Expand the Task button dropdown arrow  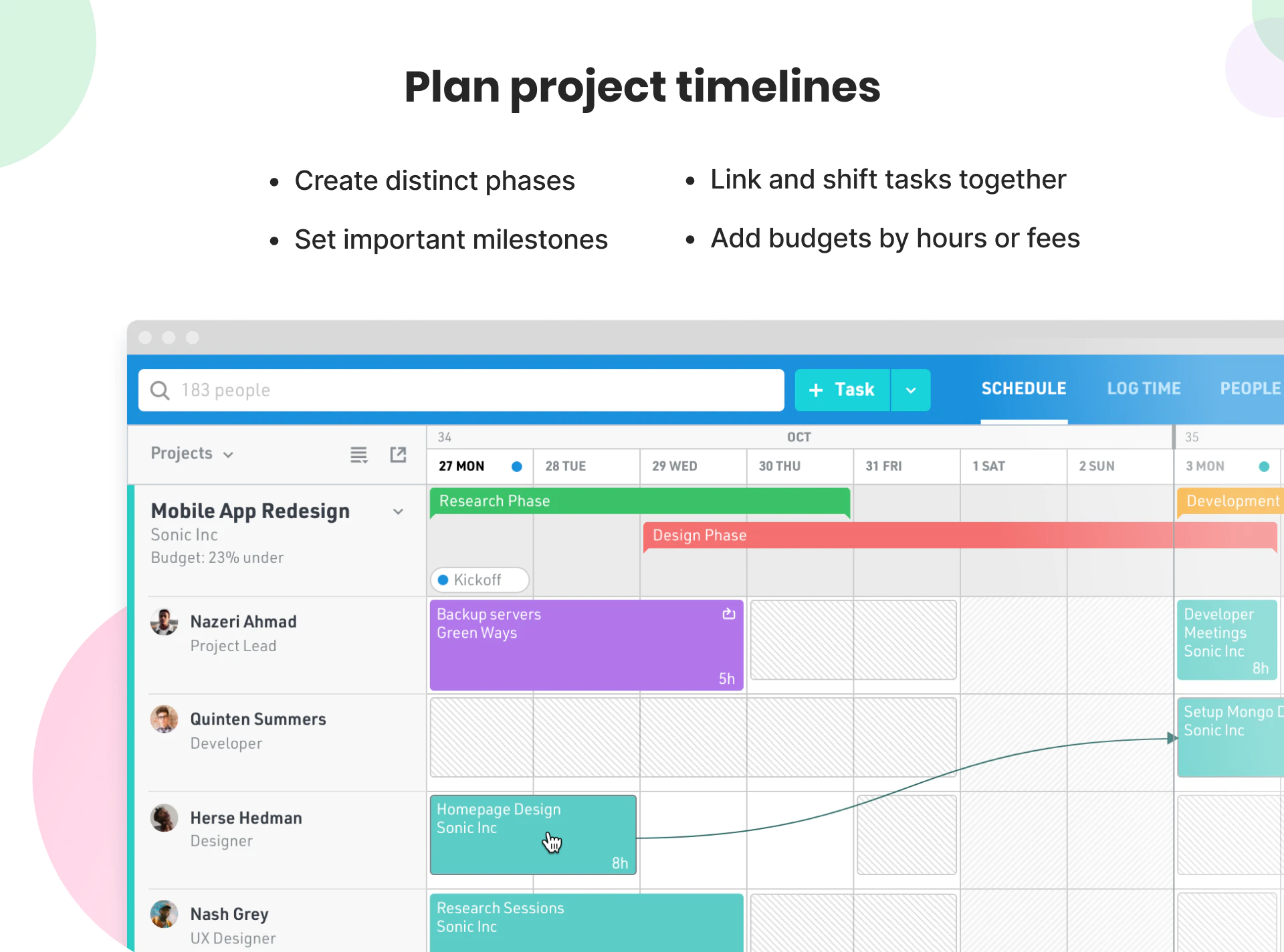(911, 390)
